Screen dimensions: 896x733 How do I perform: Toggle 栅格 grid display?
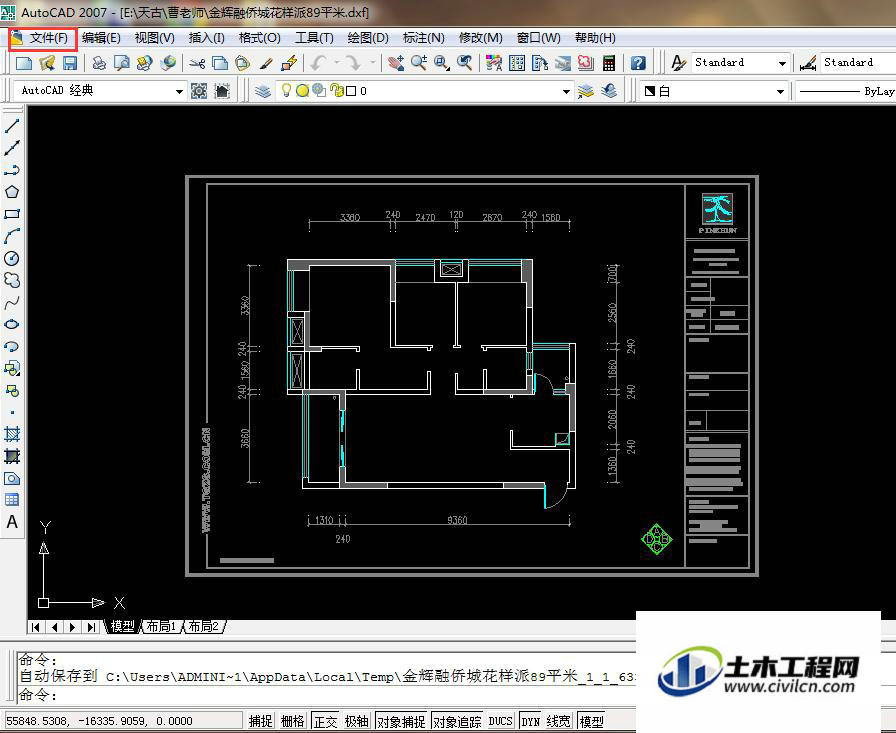tap(293, 722)
